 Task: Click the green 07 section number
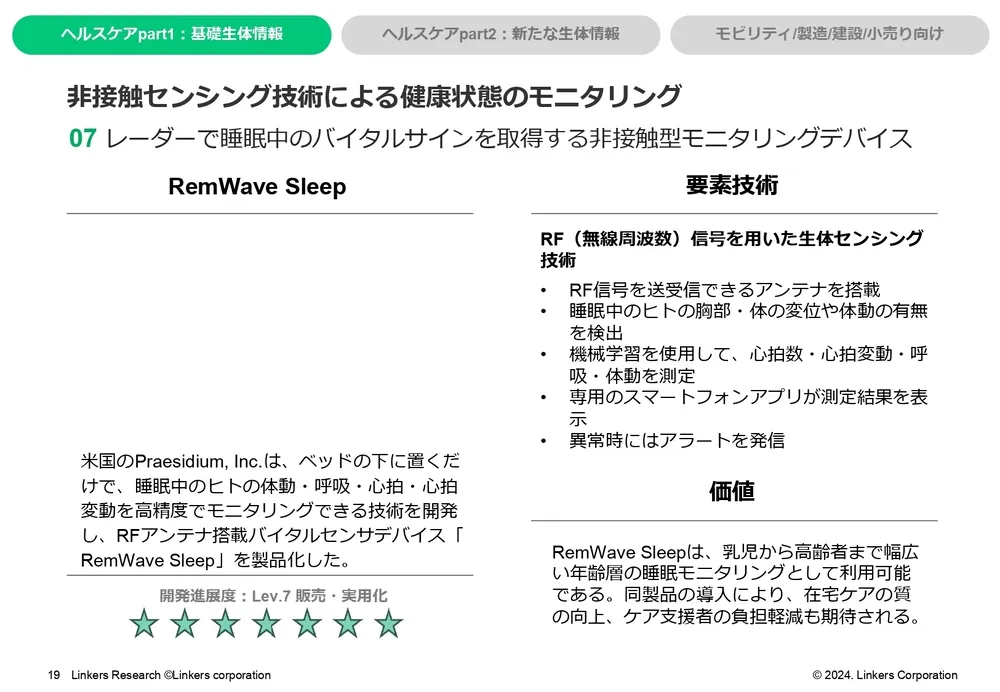click(82, 138)
